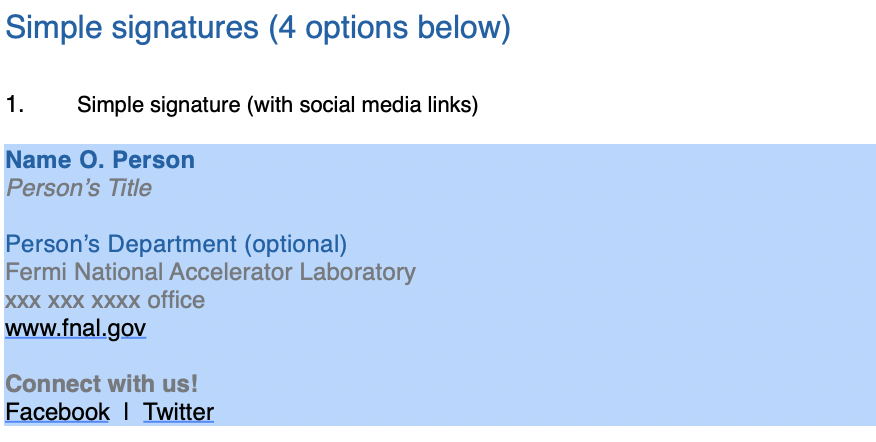Image resolution: width=876 pixels, height=442 pixels.
Task: Click the word 'signatures' in the heading
Action: 184,27
